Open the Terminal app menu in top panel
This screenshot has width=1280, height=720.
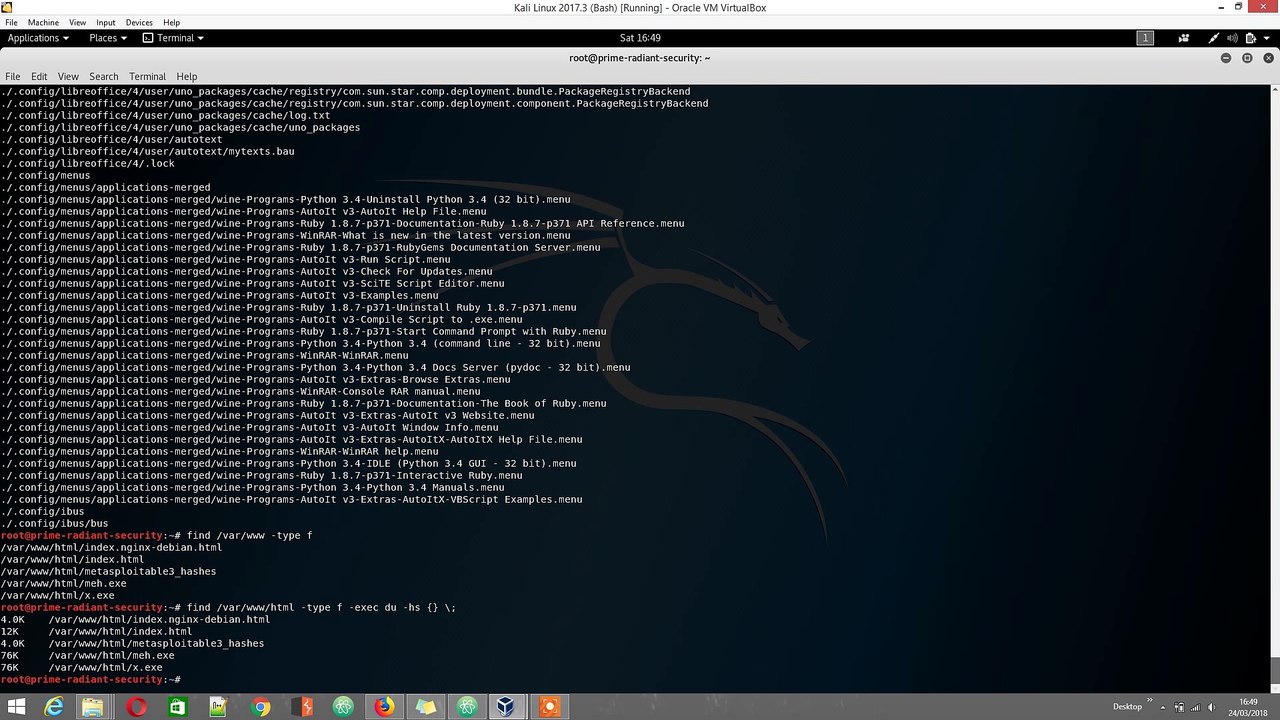coord(173,38)
